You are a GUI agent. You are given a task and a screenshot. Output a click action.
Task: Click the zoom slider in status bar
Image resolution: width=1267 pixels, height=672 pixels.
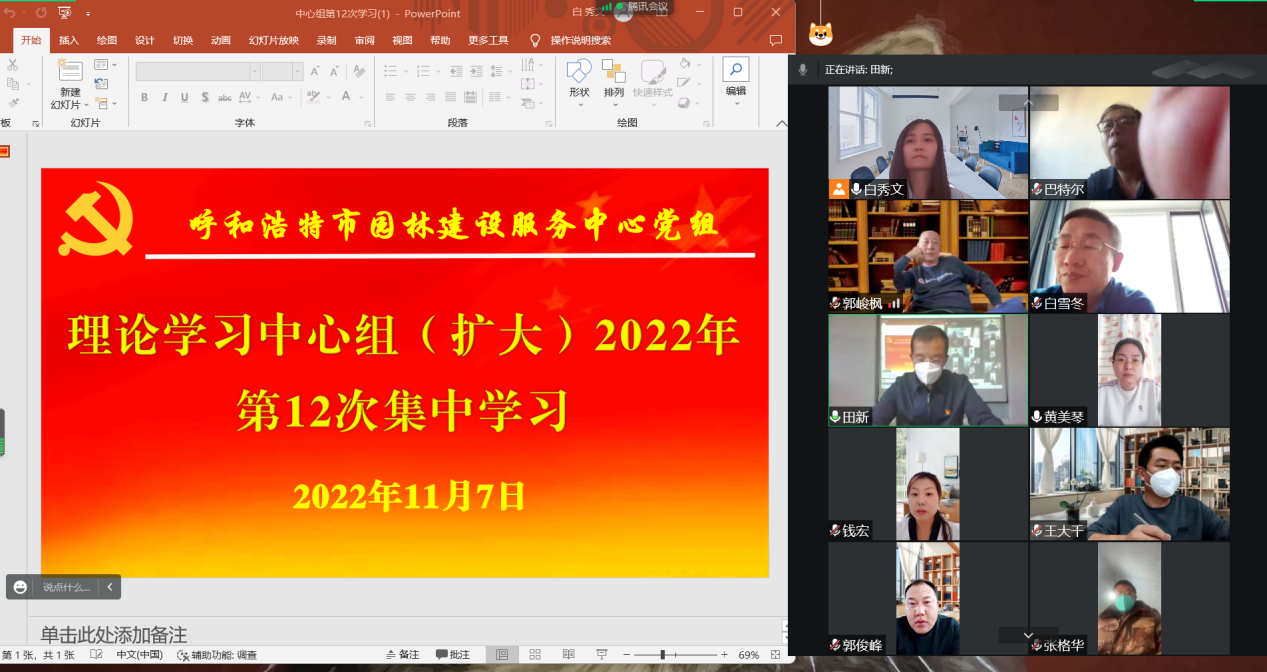(662, 655)
